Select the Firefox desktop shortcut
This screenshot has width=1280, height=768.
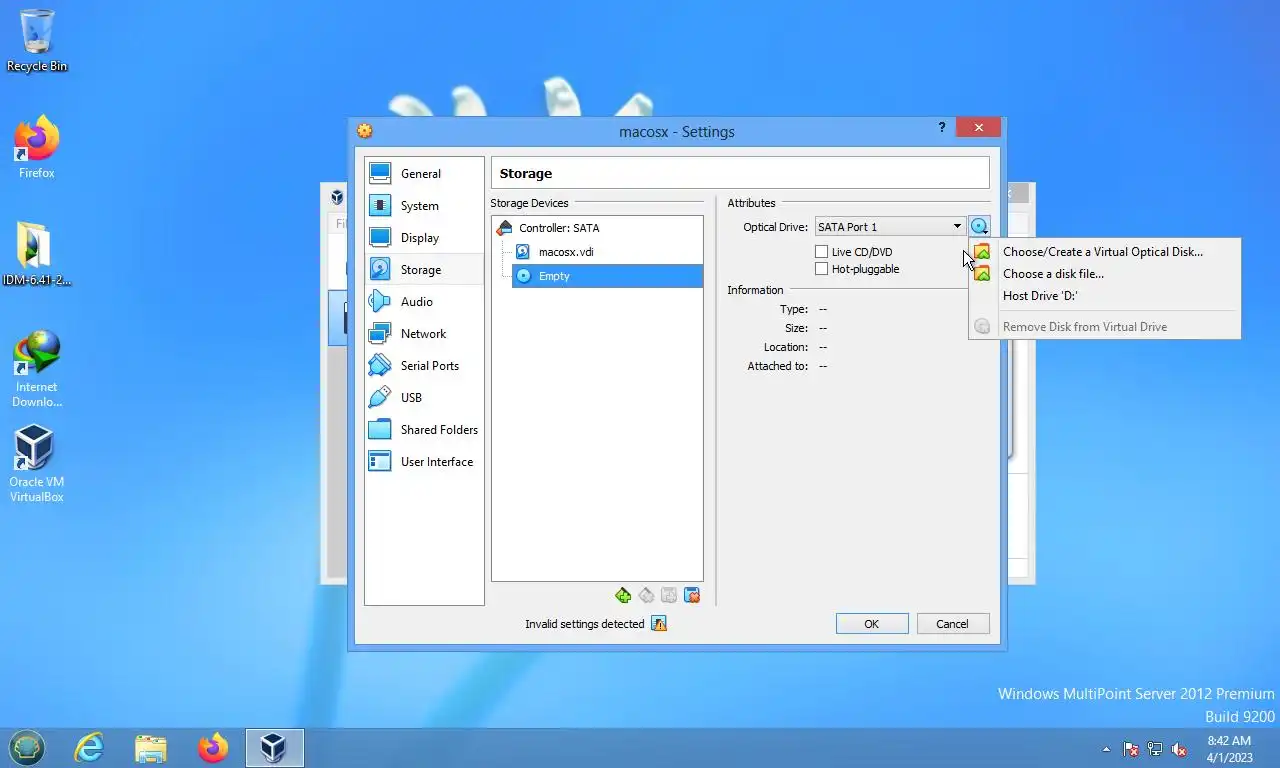(37, 147)
